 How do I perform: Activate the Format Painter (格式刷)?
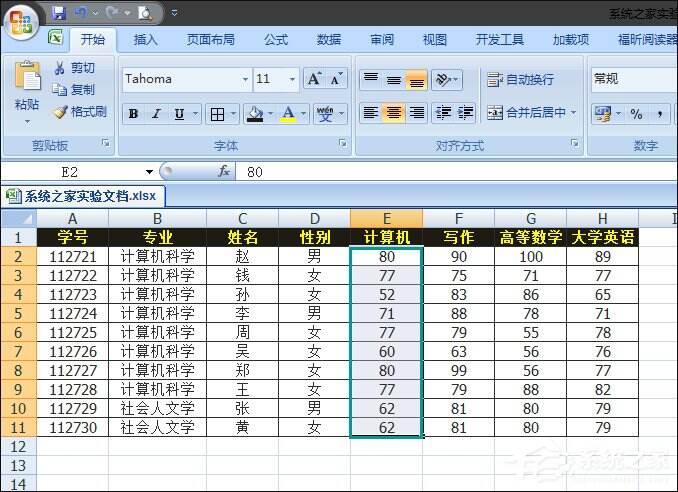80,112
